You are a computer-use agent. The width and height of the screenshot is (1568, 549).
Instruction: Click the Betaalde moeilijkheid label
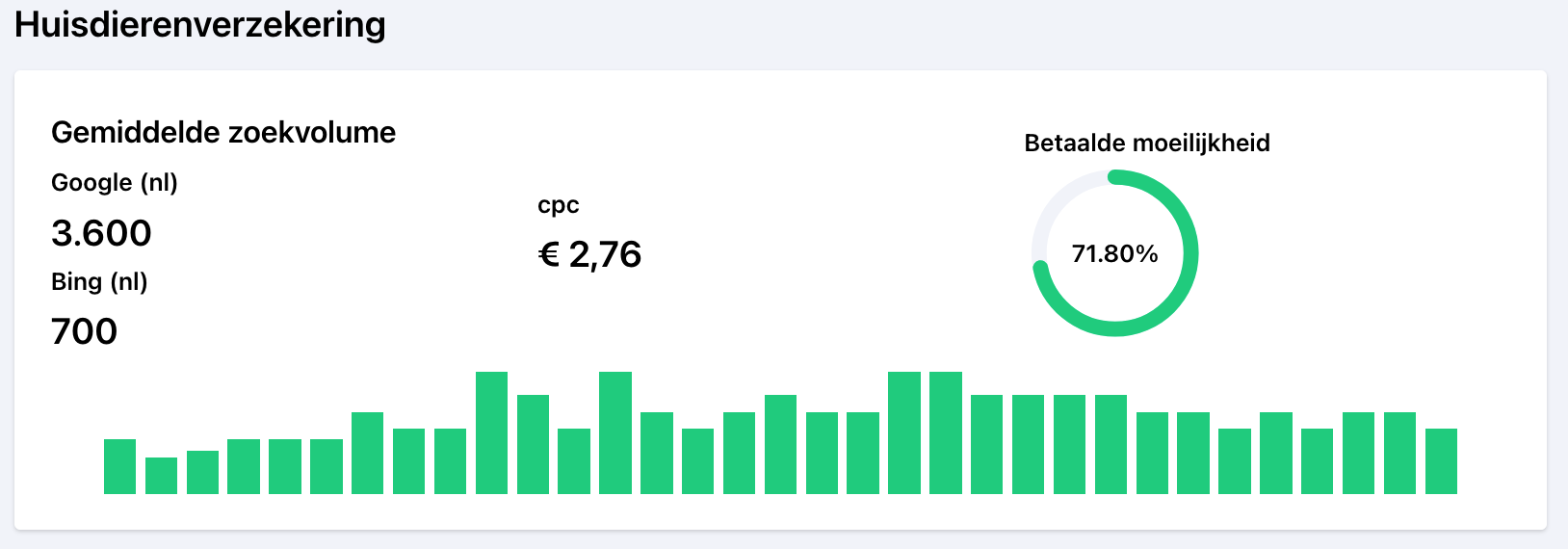point(1147,144)
